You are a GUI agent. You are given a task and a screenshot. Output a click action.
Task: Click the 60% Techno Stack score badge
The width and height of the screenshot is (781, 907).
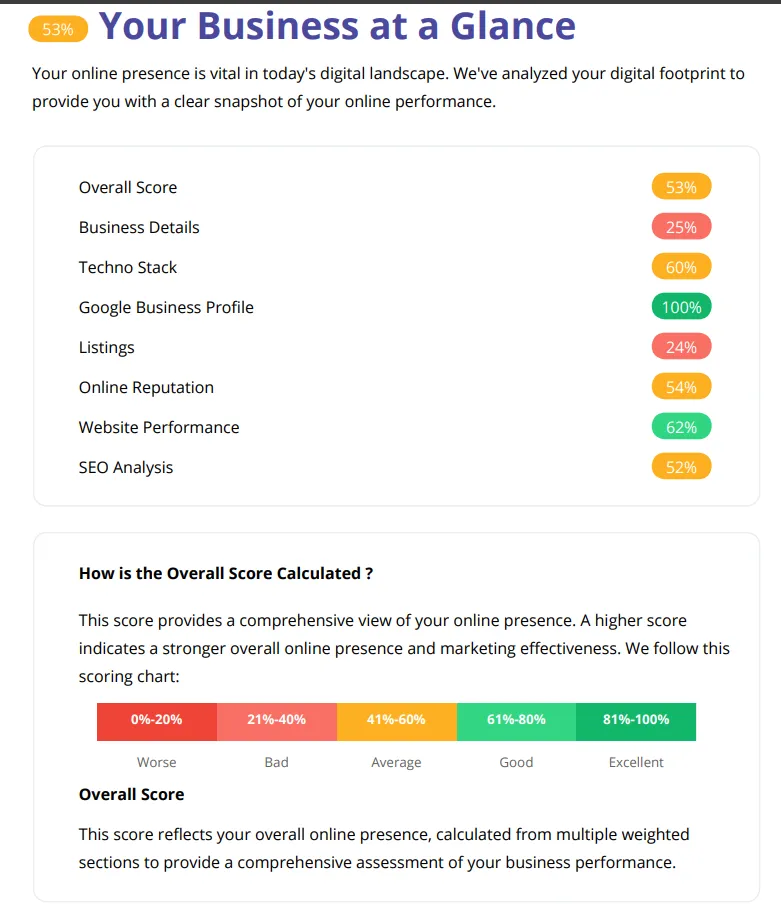(681, 267)
